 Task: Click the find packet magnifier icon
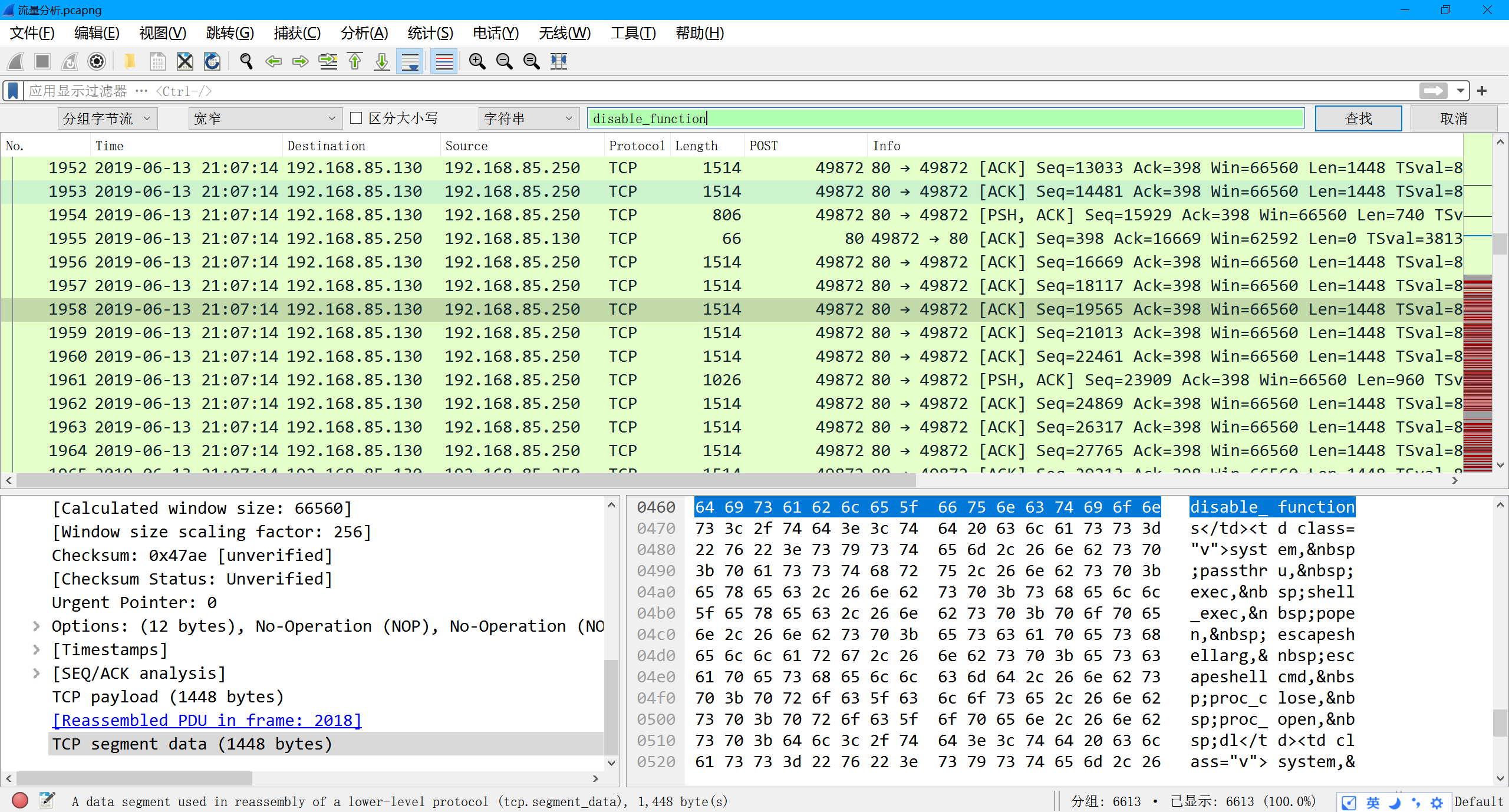click(246, 61)
